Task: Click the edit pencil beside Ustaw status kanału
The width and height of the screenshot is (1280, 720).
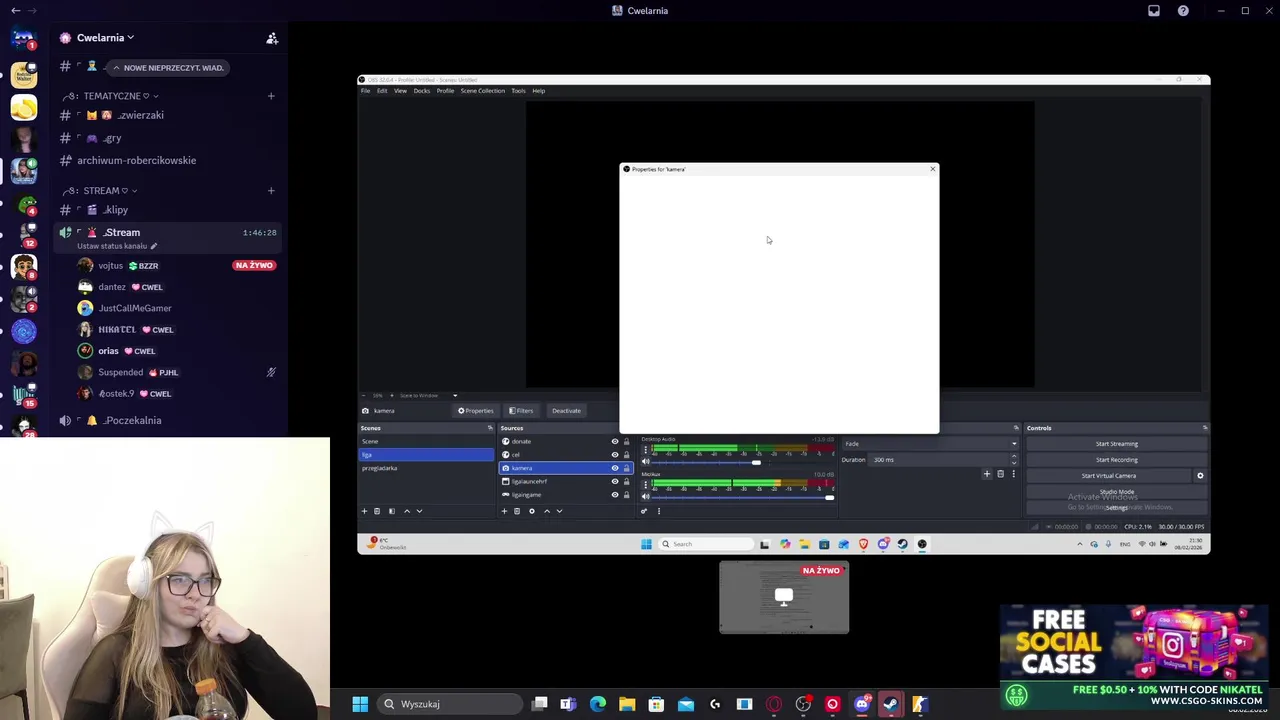Action: coord(154,246)
